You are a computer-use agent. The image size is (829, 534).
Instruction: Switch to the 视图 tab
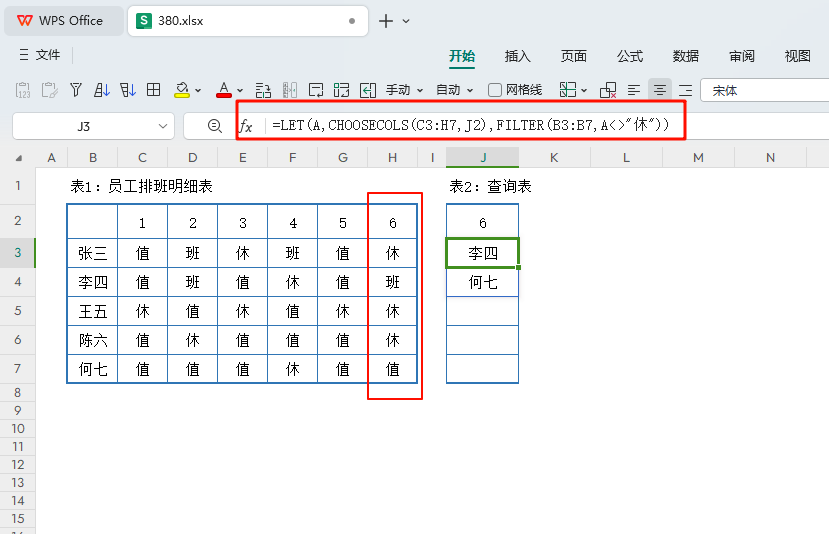click(x=798, y=56)
